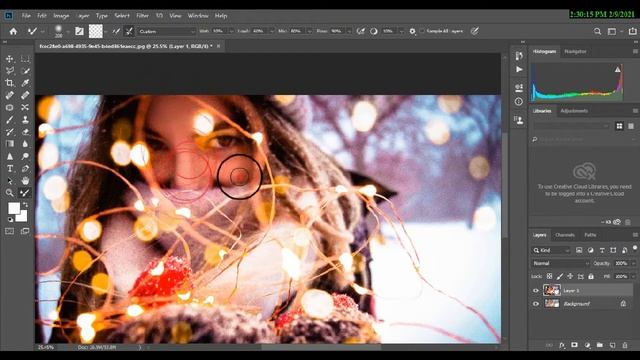Select the Horizontal Type tool
The height and width of the screenshot is (360, 640).
coord(10,169)
